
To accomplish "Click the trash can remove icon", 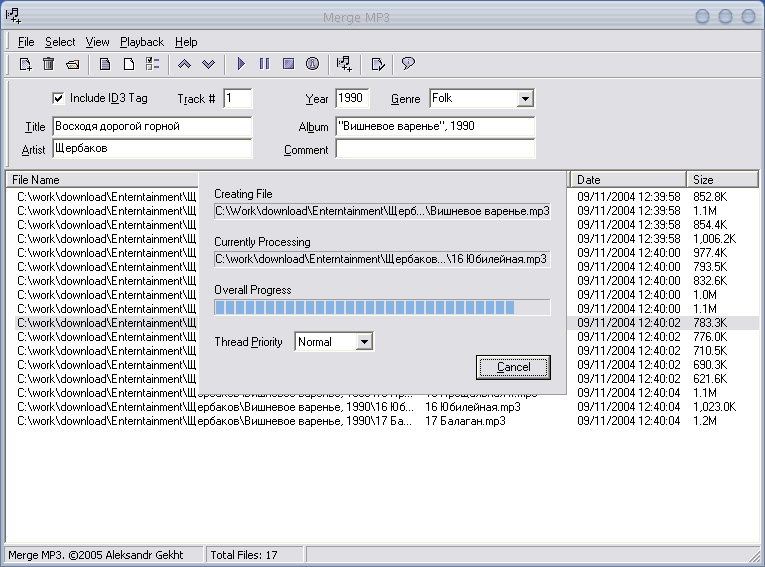I will click(49, 64).
